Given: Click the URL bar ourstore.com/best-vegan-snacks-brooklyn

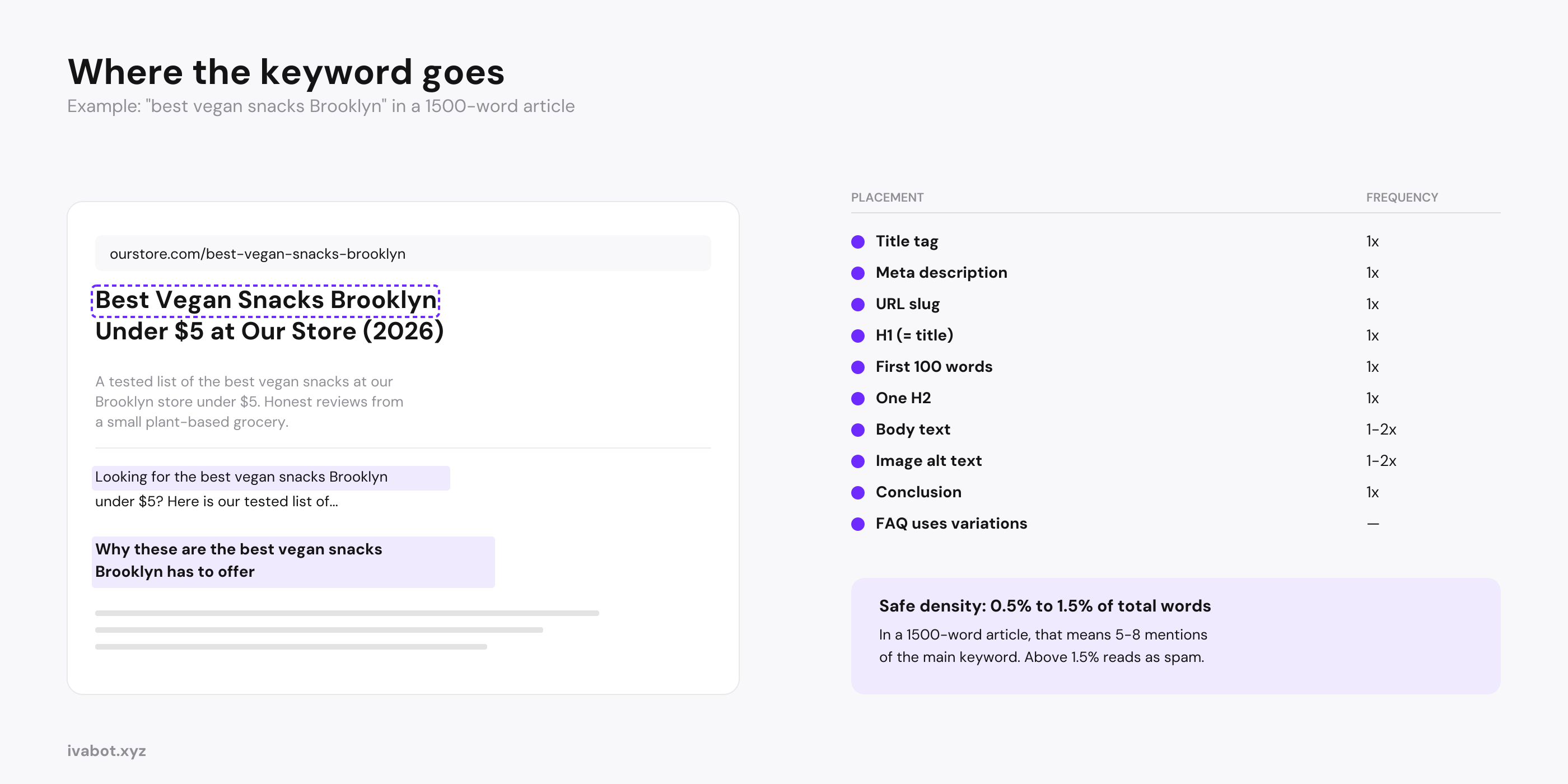Looking at the screenshot, I should (402, 253).
